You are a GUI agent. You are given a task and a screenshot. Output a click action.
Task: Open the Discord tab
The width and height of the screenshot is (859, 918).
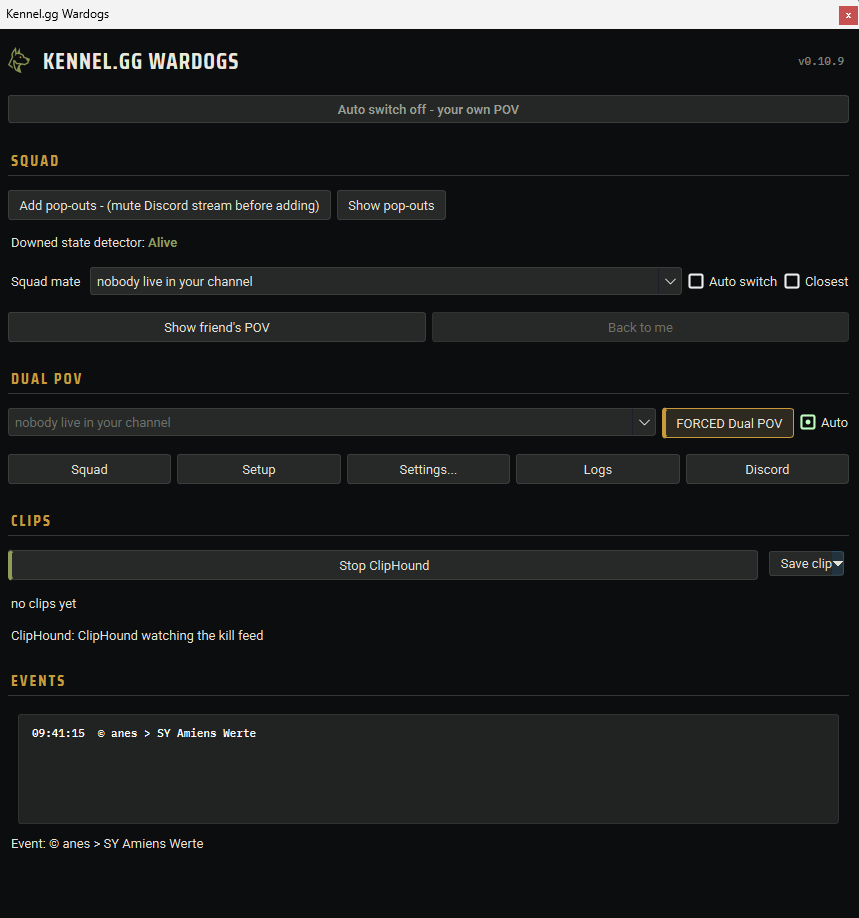[x=767, y=470]
